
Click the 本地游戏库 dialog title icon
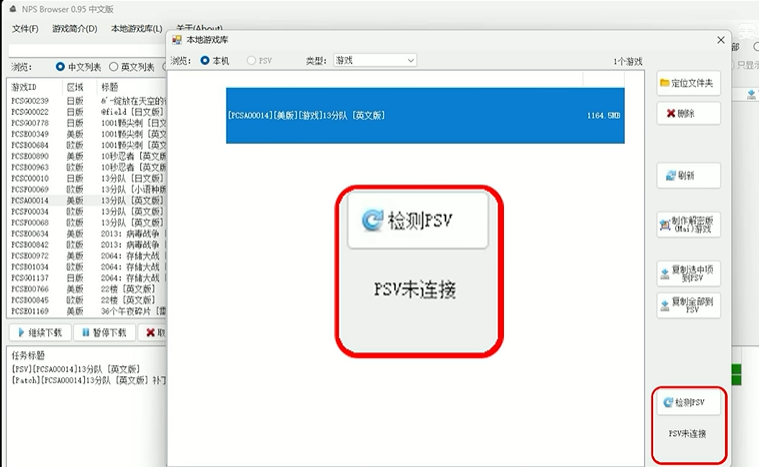(x=177, y=40)
